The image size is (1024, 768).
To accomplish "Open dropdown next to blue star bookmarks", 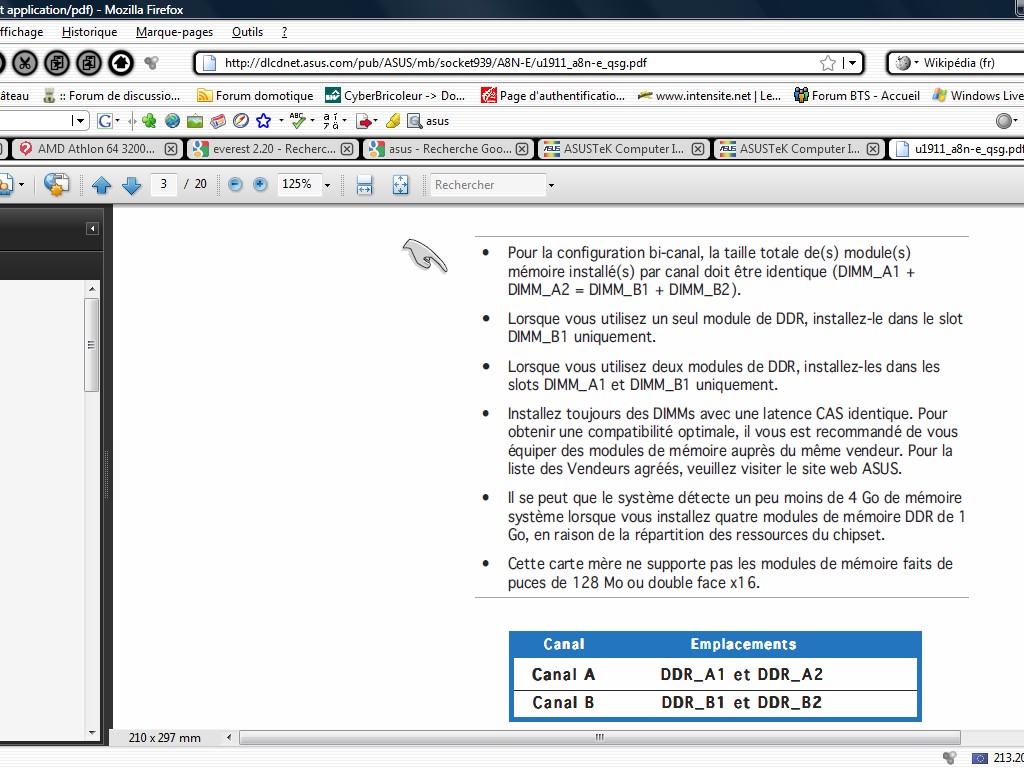I will [281, 121].
